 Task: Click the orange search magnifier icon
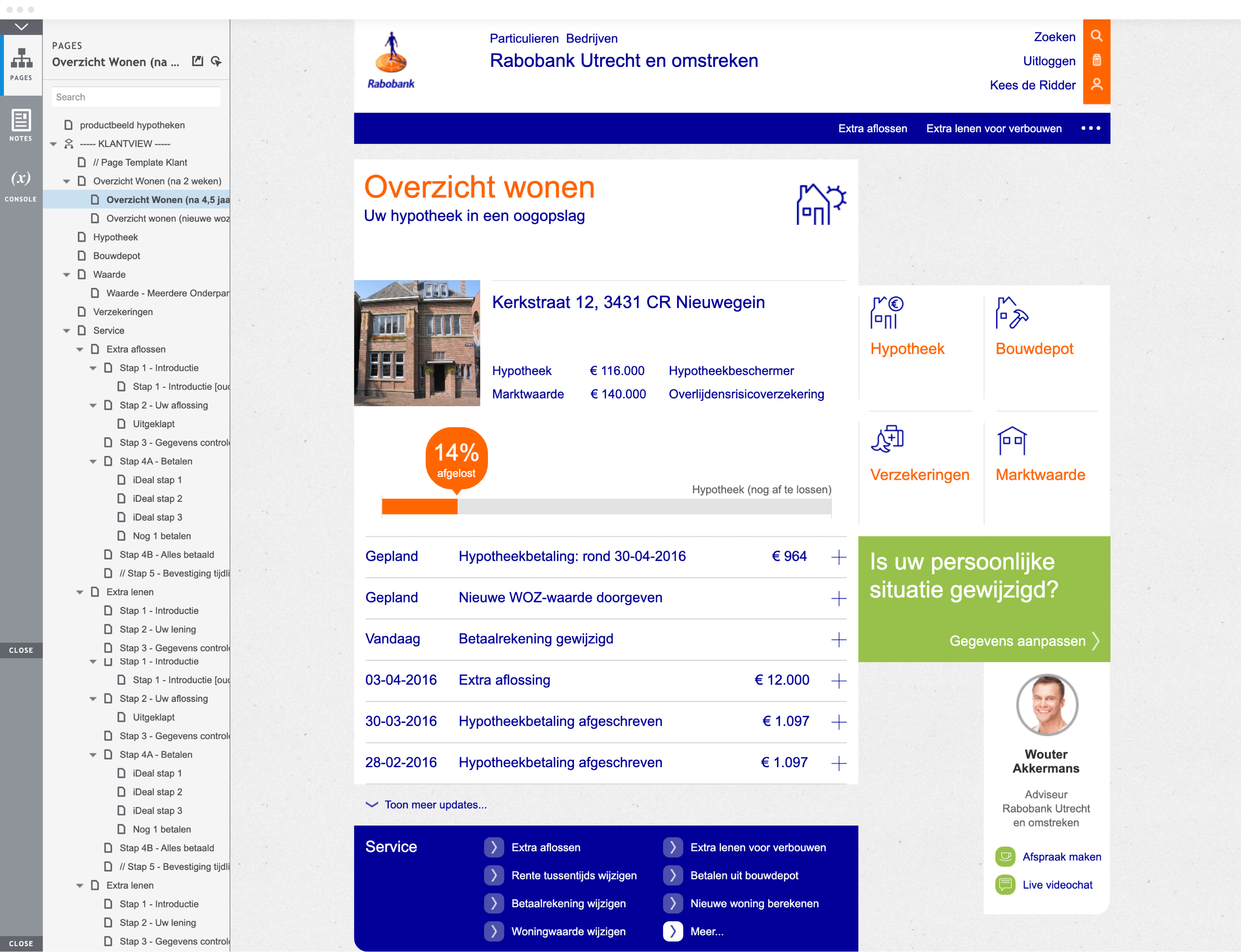1097,36
